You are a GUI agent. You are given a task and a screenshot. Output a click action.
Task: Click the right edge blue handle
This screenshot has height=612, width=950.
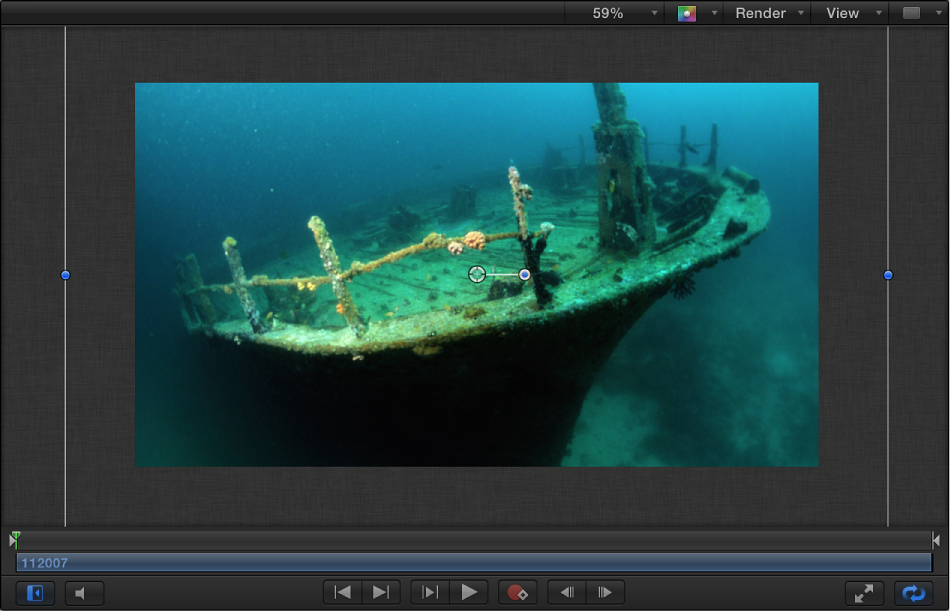coord(888,275)
